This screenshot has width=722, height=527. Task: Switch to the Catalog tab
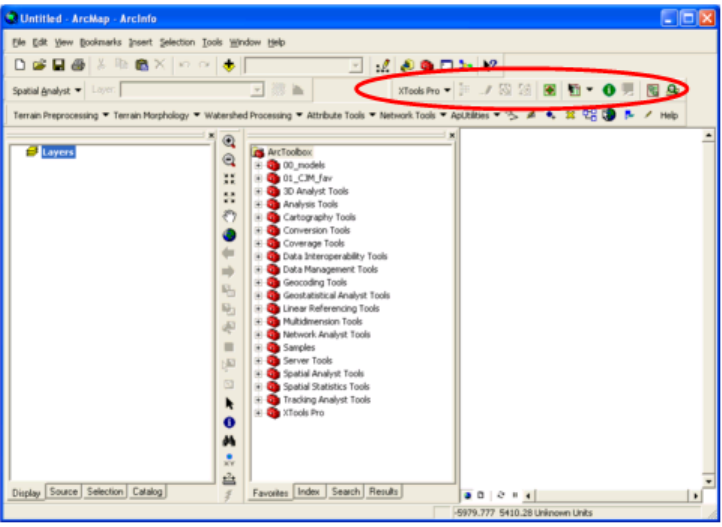[147, 491]
